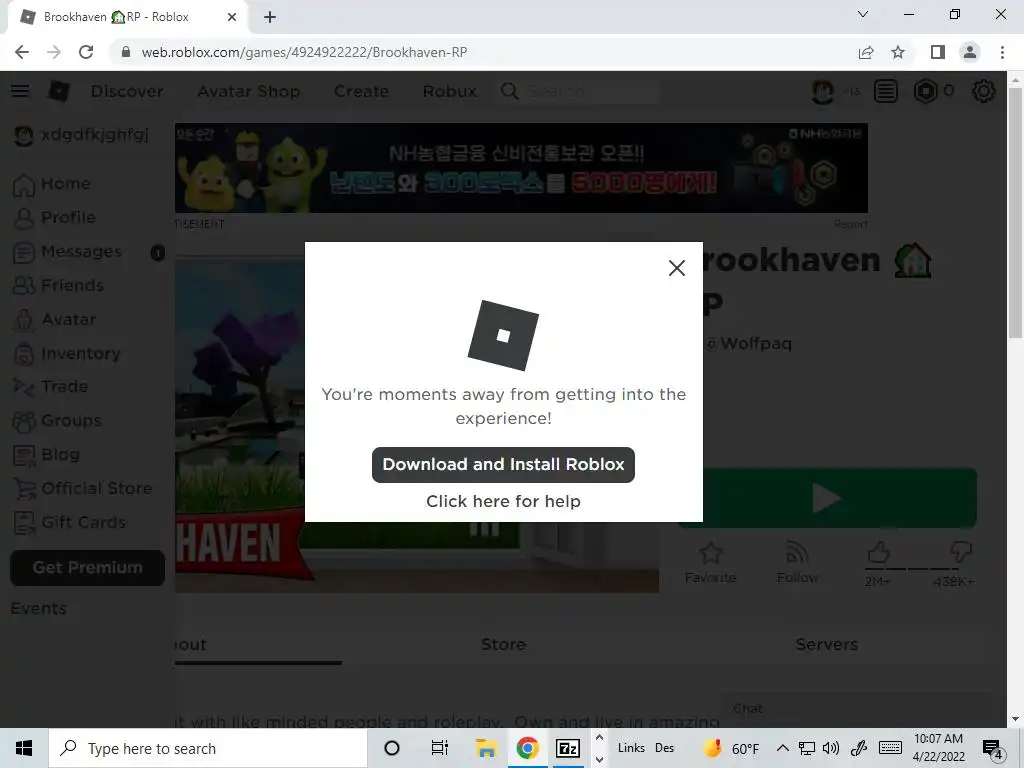Open the Avatar Shop tab
The image size is (1024, 768).
tap(249, 91)
